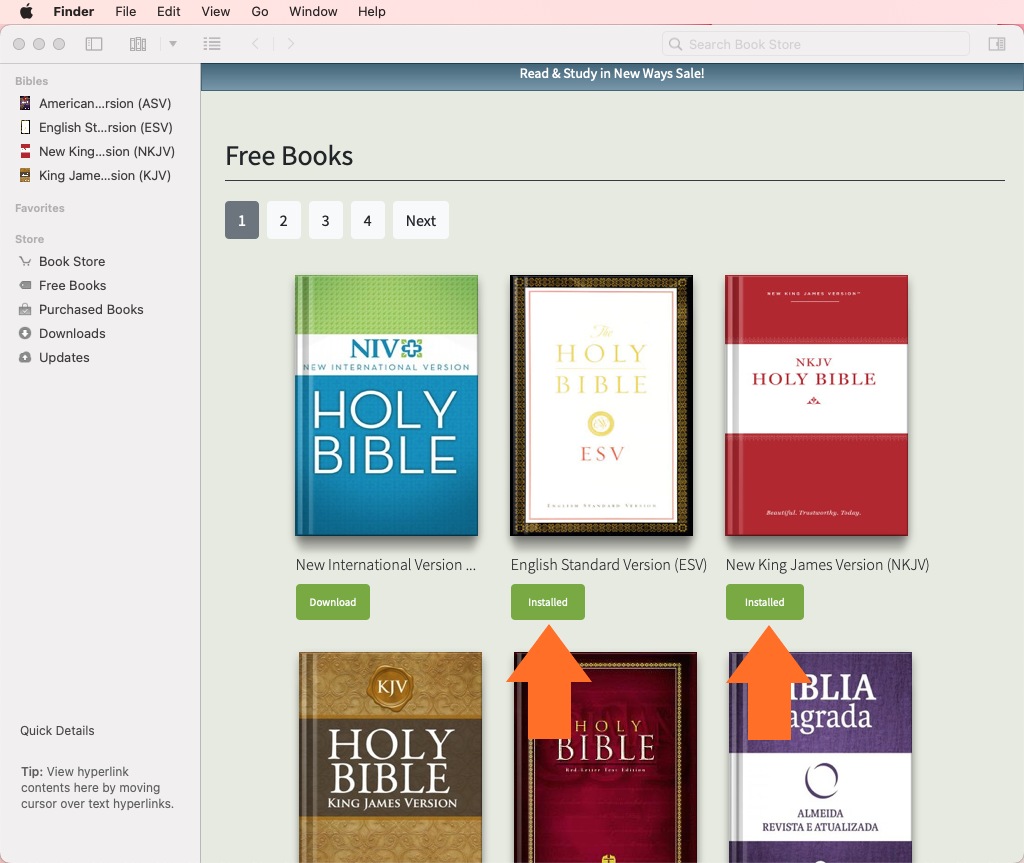The width and height of the screenshot is (1024, 863).
Task: Click the Next pagination button
Action: pos(420,221)
